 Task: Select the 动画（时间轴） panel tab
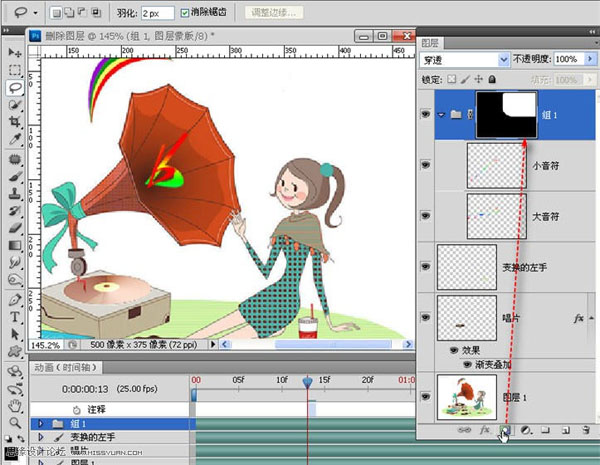64,366
